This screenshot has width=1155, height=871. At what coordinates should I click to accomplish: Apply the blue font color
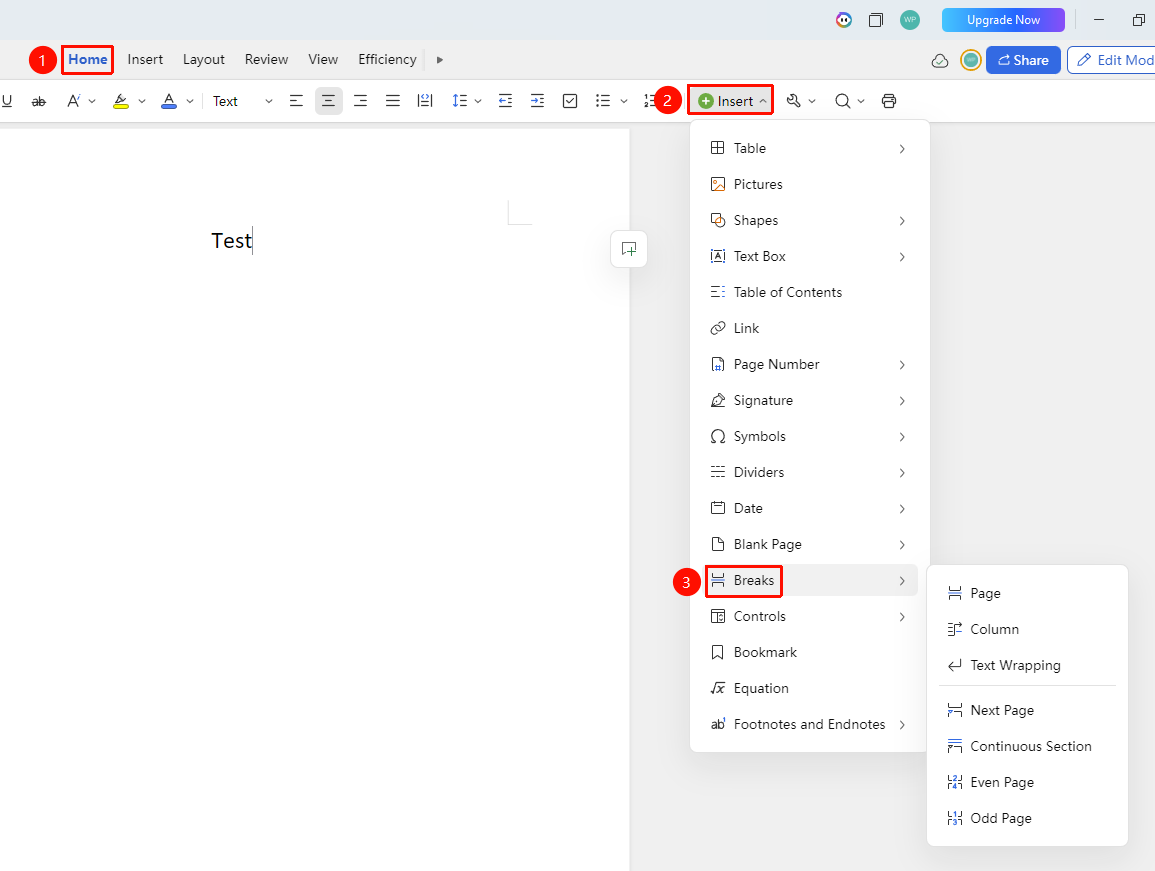pyautogui.click(x=169, y=102)
